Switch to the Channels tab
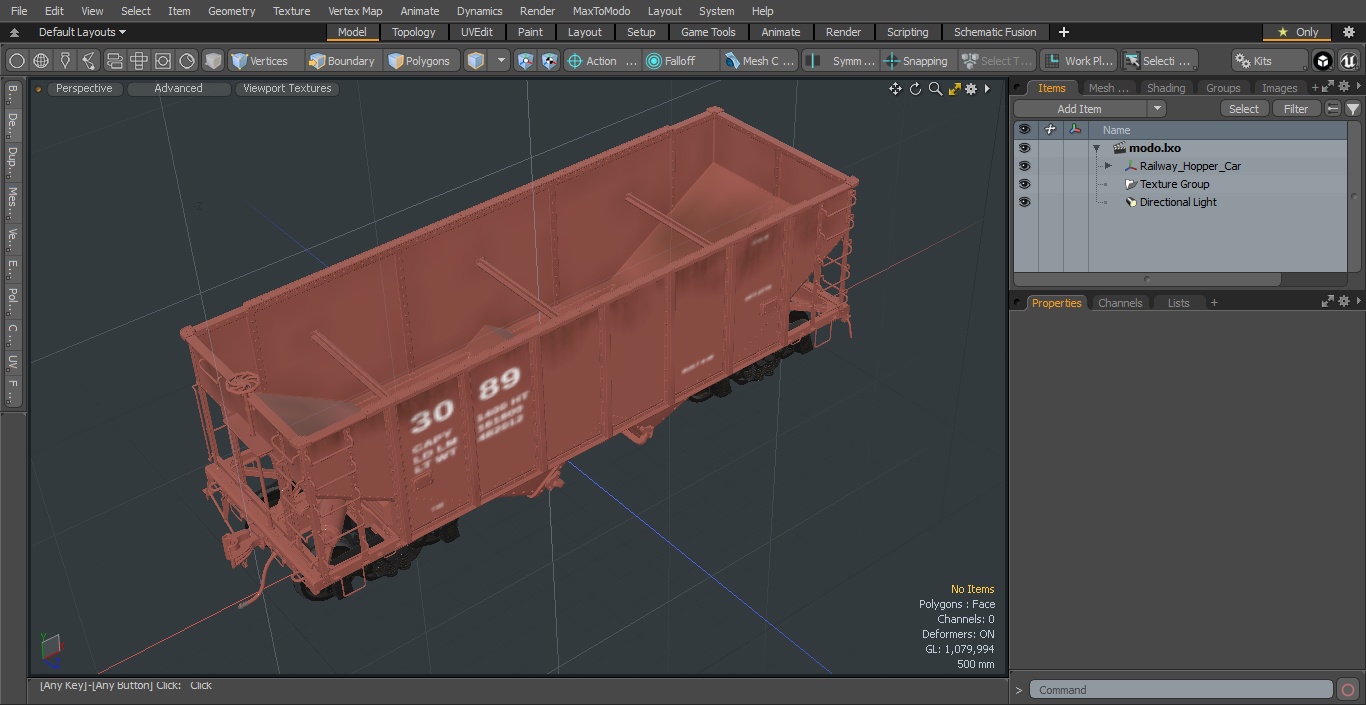The image size is (1366, 705). click(x=1120, y=302)
